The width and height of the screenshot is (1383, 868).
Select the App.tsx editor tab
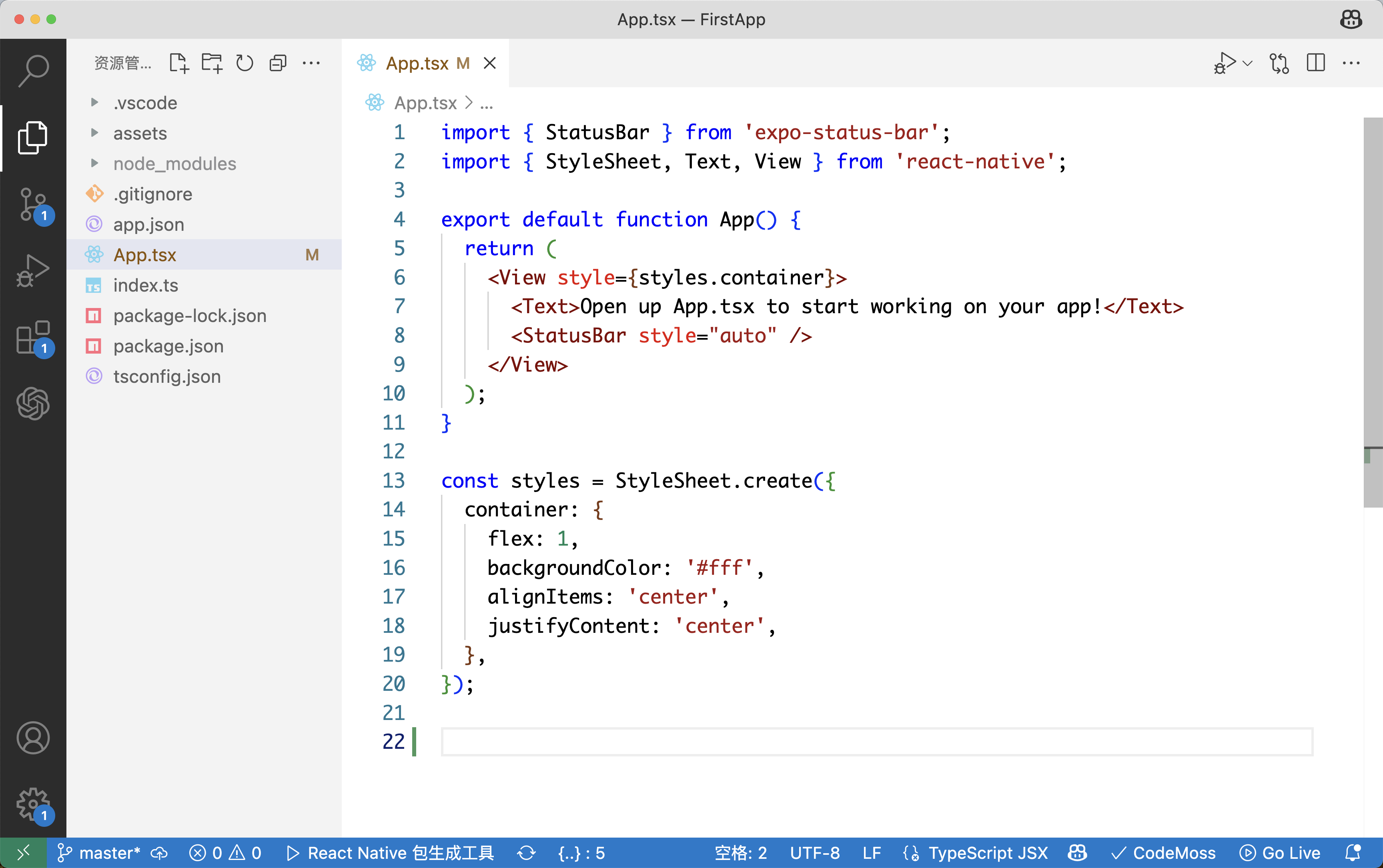(x=417, y=63)
